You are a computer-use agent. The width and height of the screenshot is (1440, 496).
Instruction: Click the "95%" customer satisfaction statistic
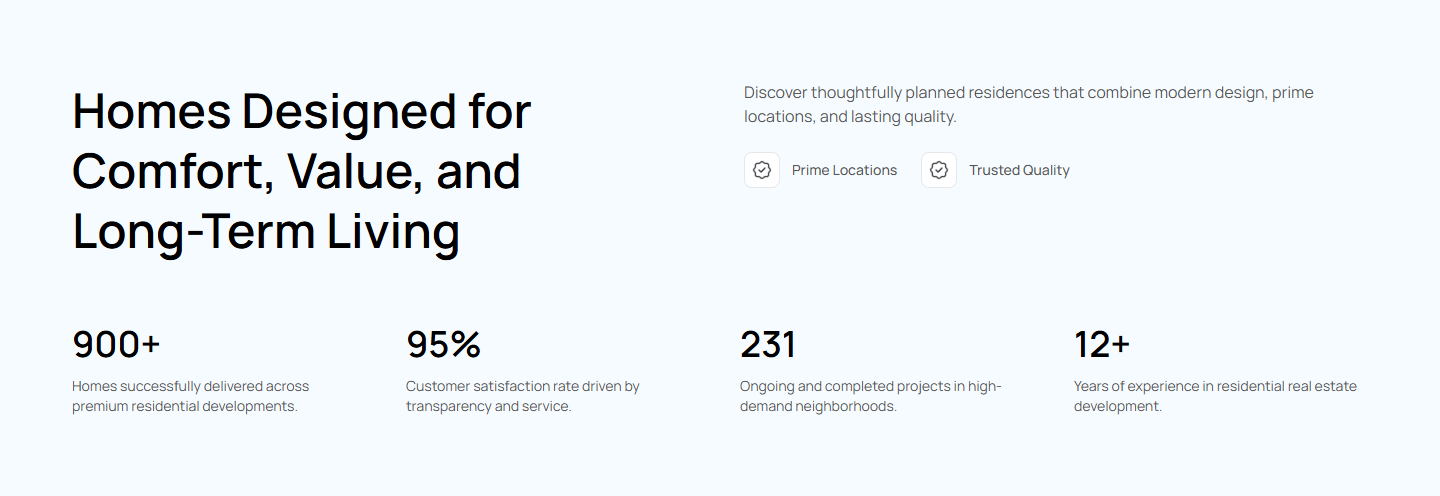point(443,344)
